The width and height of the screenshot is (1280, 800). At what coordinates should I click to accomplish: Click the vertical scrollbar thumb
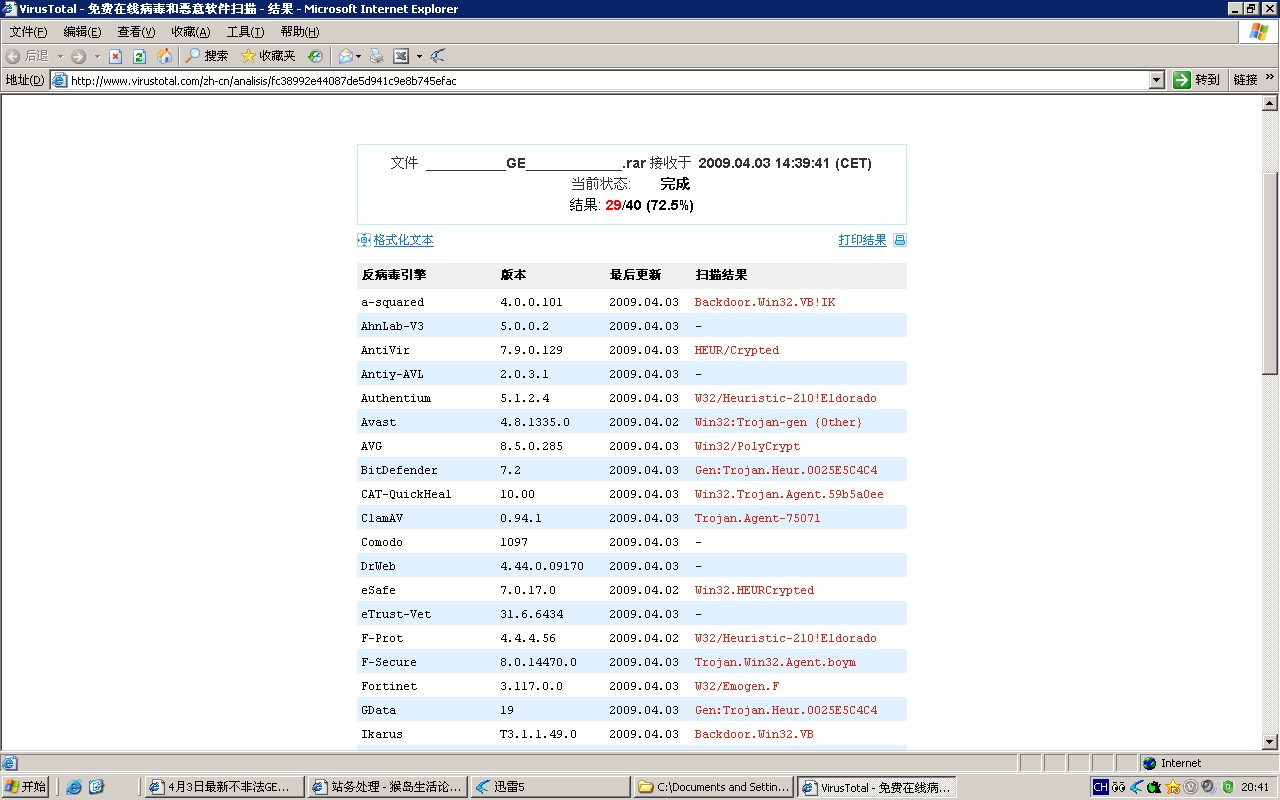[x=1270, y=272]
